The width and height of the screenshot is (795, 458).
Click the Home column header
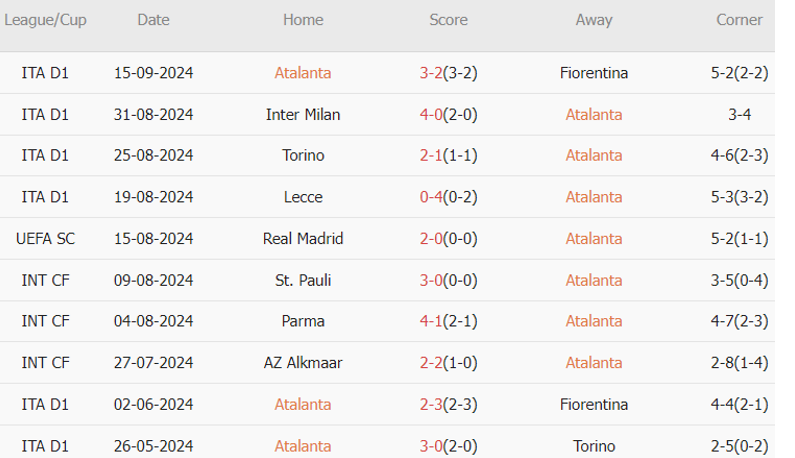point(303,20)
